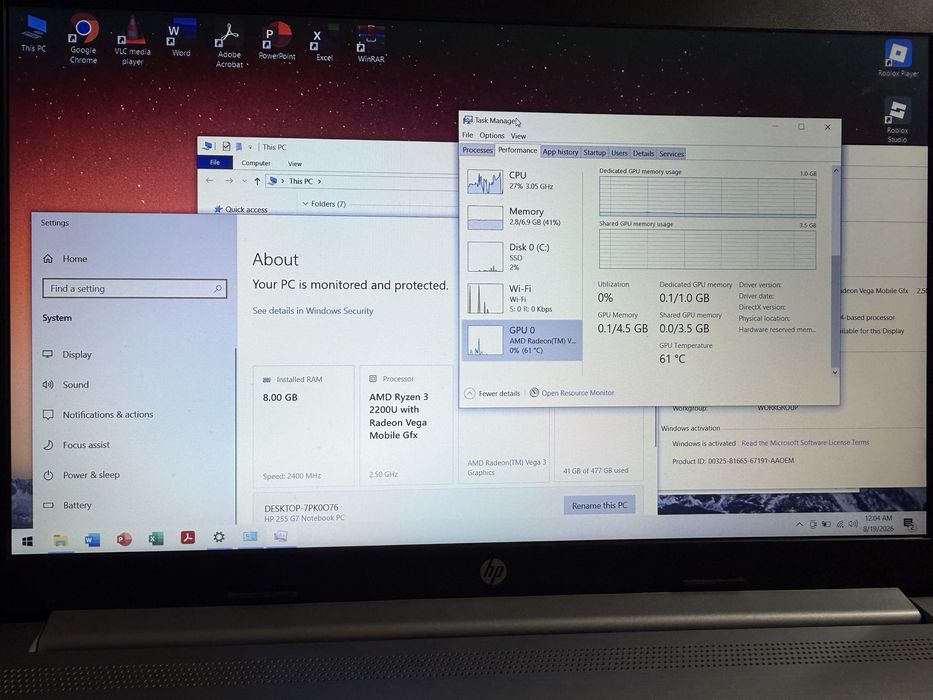Switch to Processes tab
This screenshot has width=933, height=700.
point(478,150)
